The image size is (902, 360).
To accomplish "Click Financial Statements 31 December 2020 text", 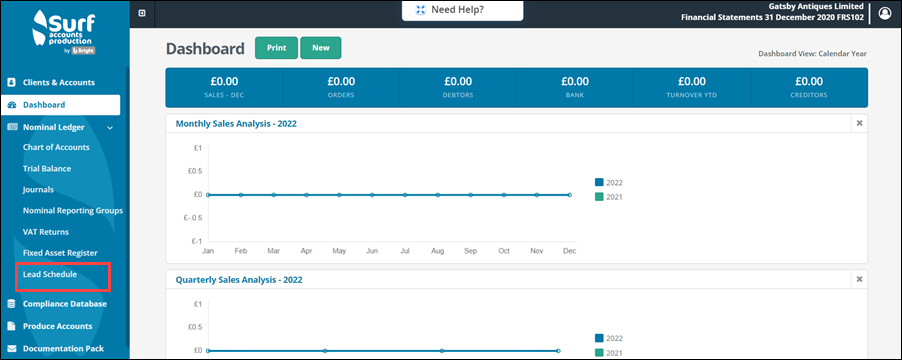I will point(773,17).
